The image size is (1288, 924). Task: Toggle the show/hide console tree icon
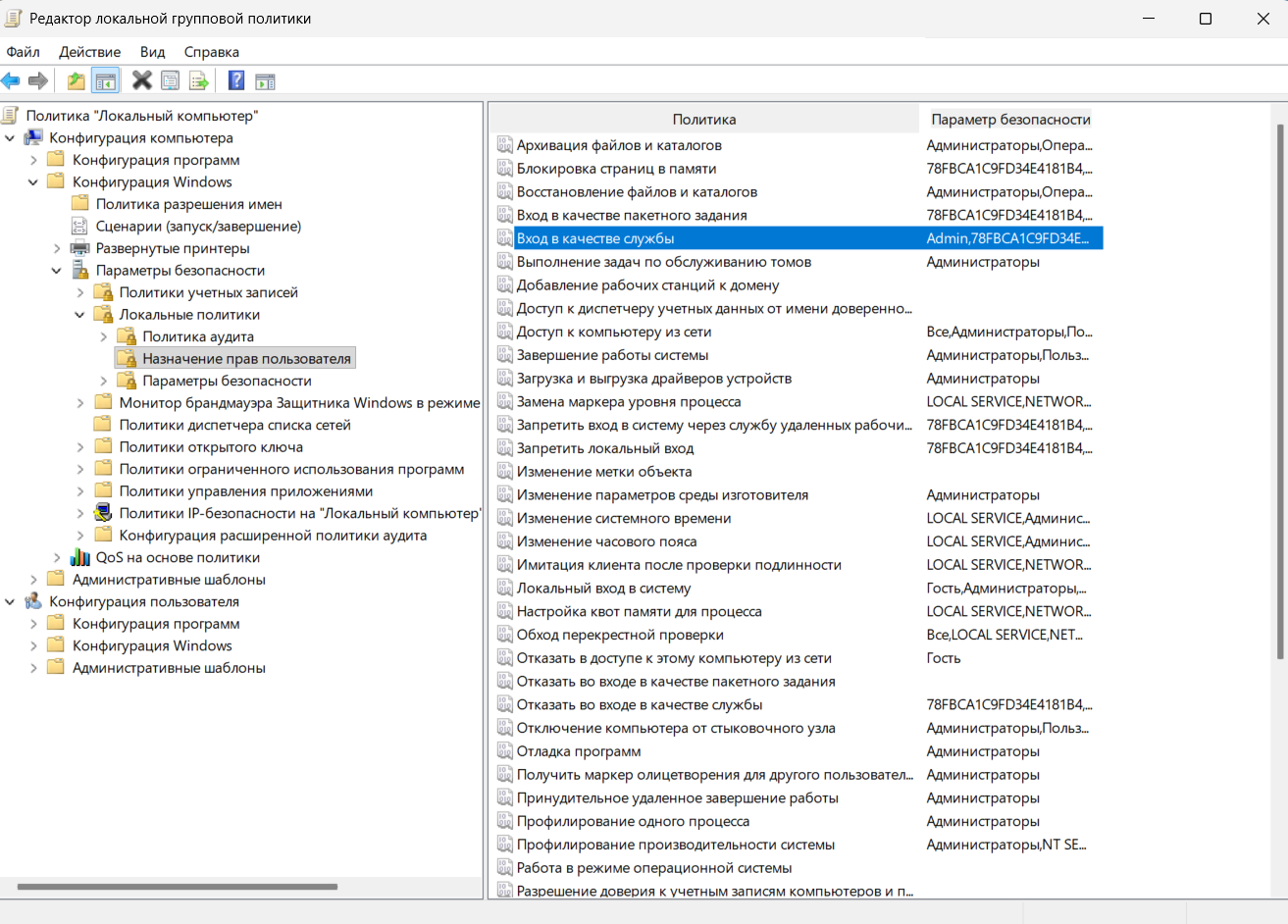pos(105,80)
